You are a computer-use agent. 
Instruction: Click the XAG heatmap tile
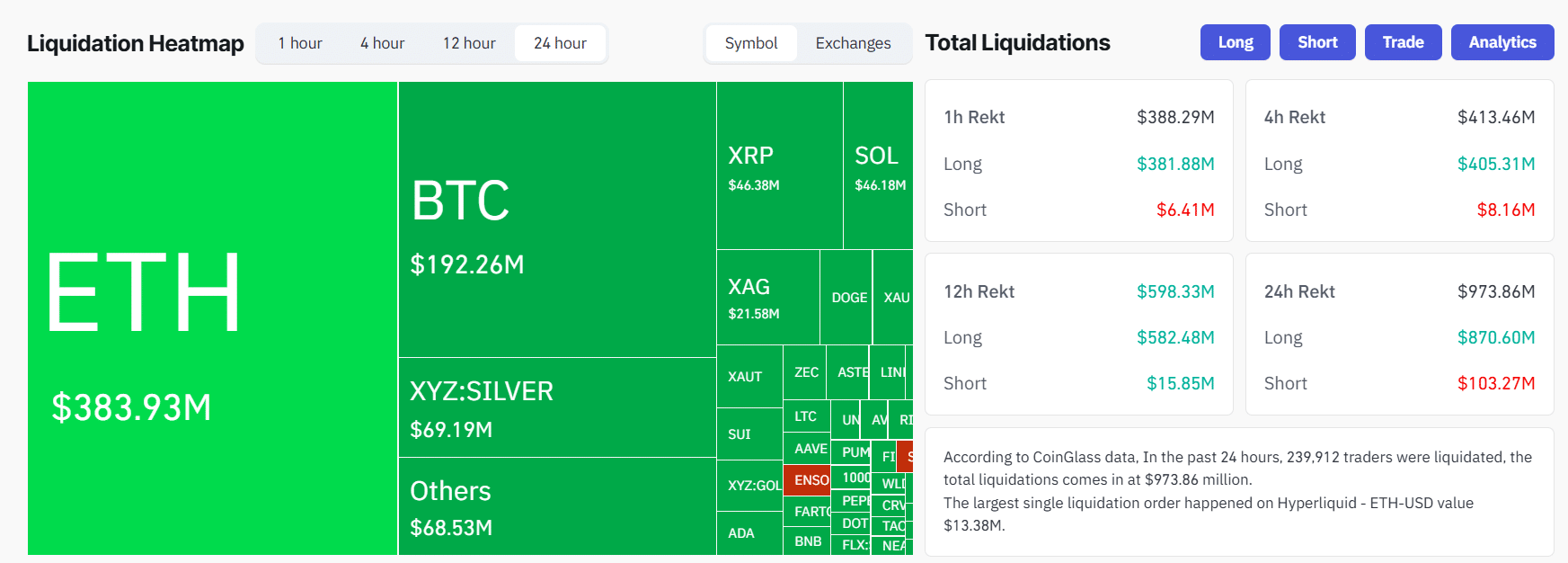[x=767, y=297]
